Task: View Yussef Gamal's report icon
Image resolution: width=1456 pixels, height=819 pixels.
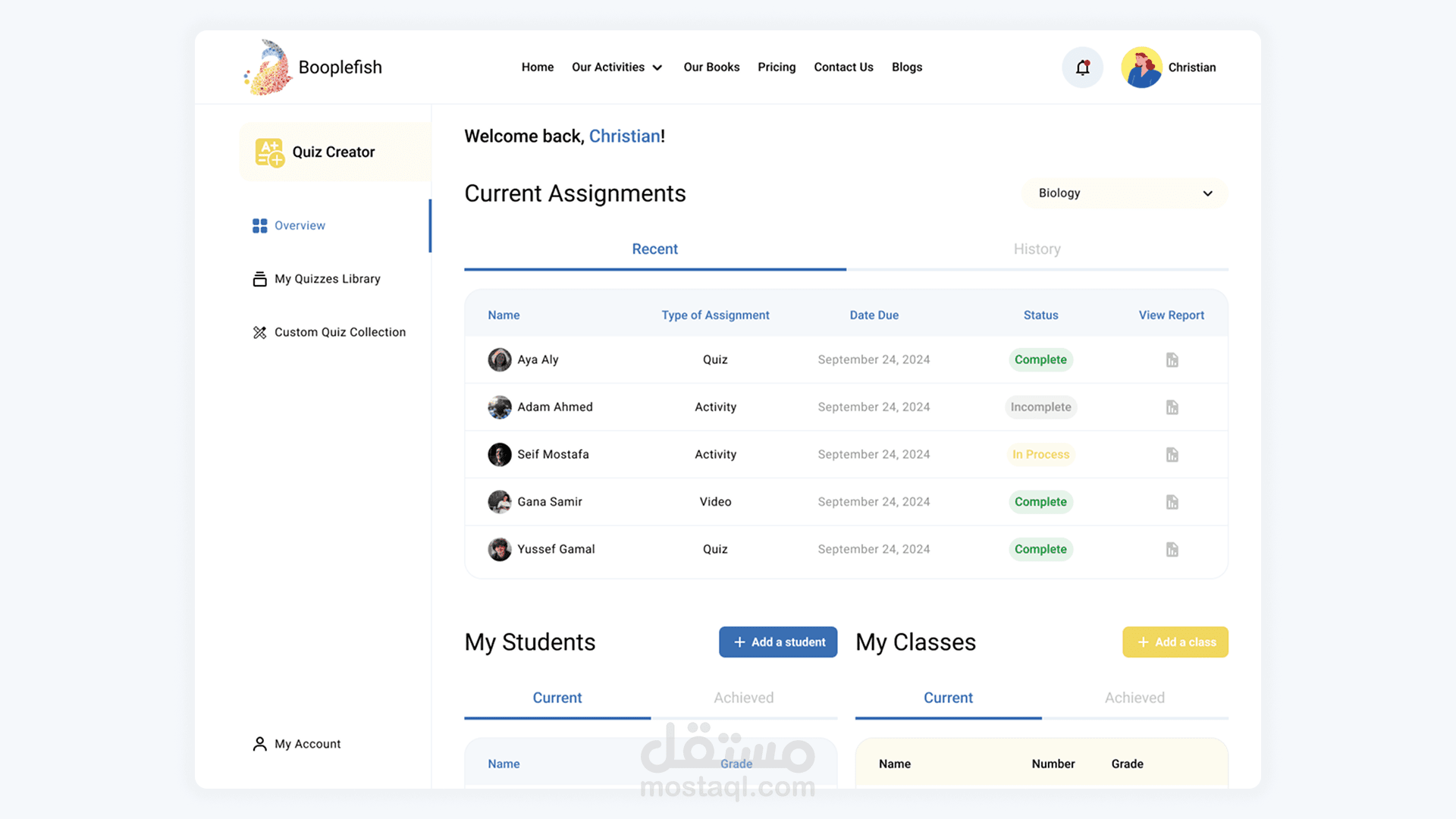Action: click(x=1172, y=549)
